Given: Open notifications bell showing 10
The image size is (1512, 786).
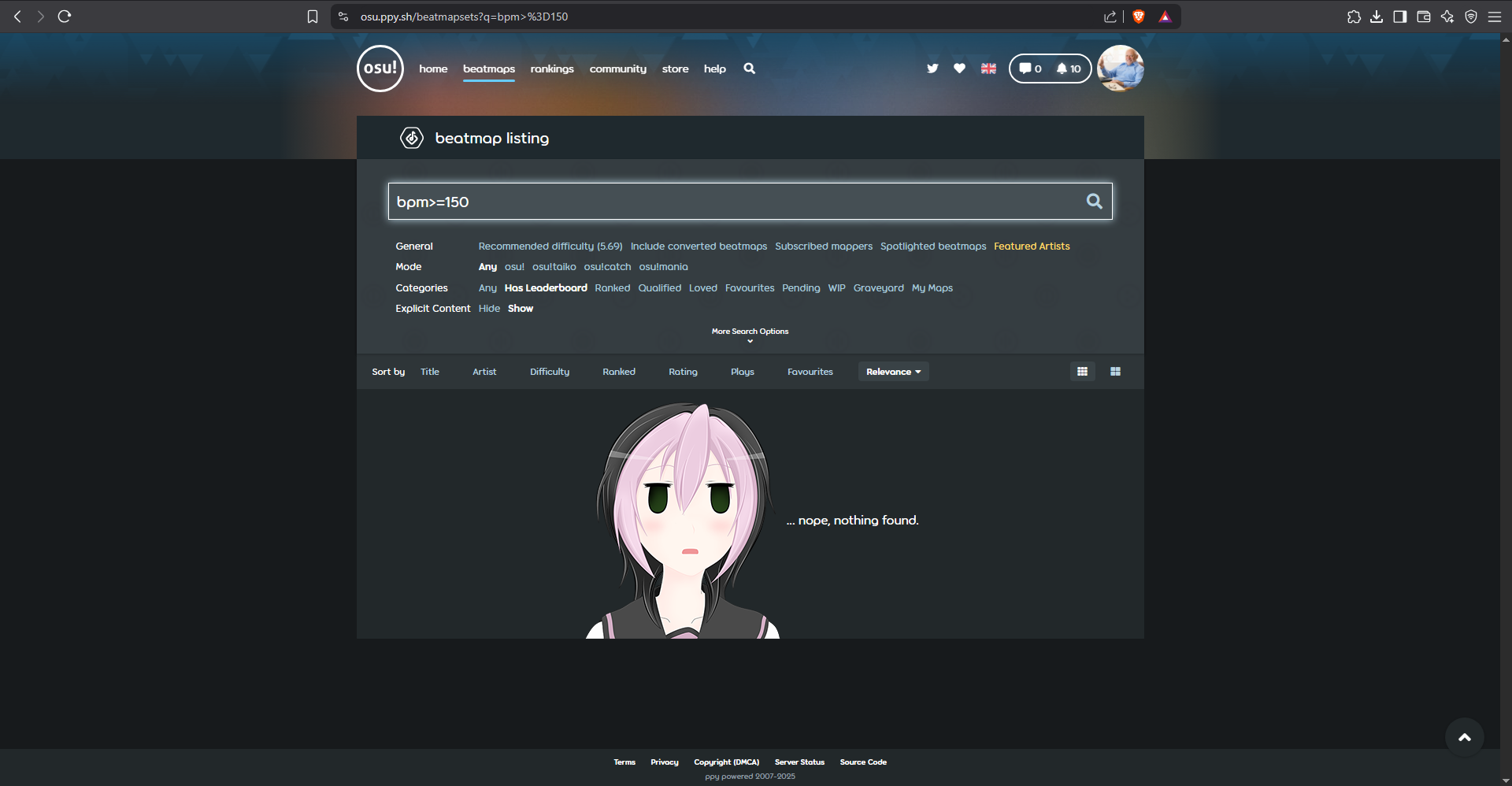Looking at the screenshot, I should 1069,69.
